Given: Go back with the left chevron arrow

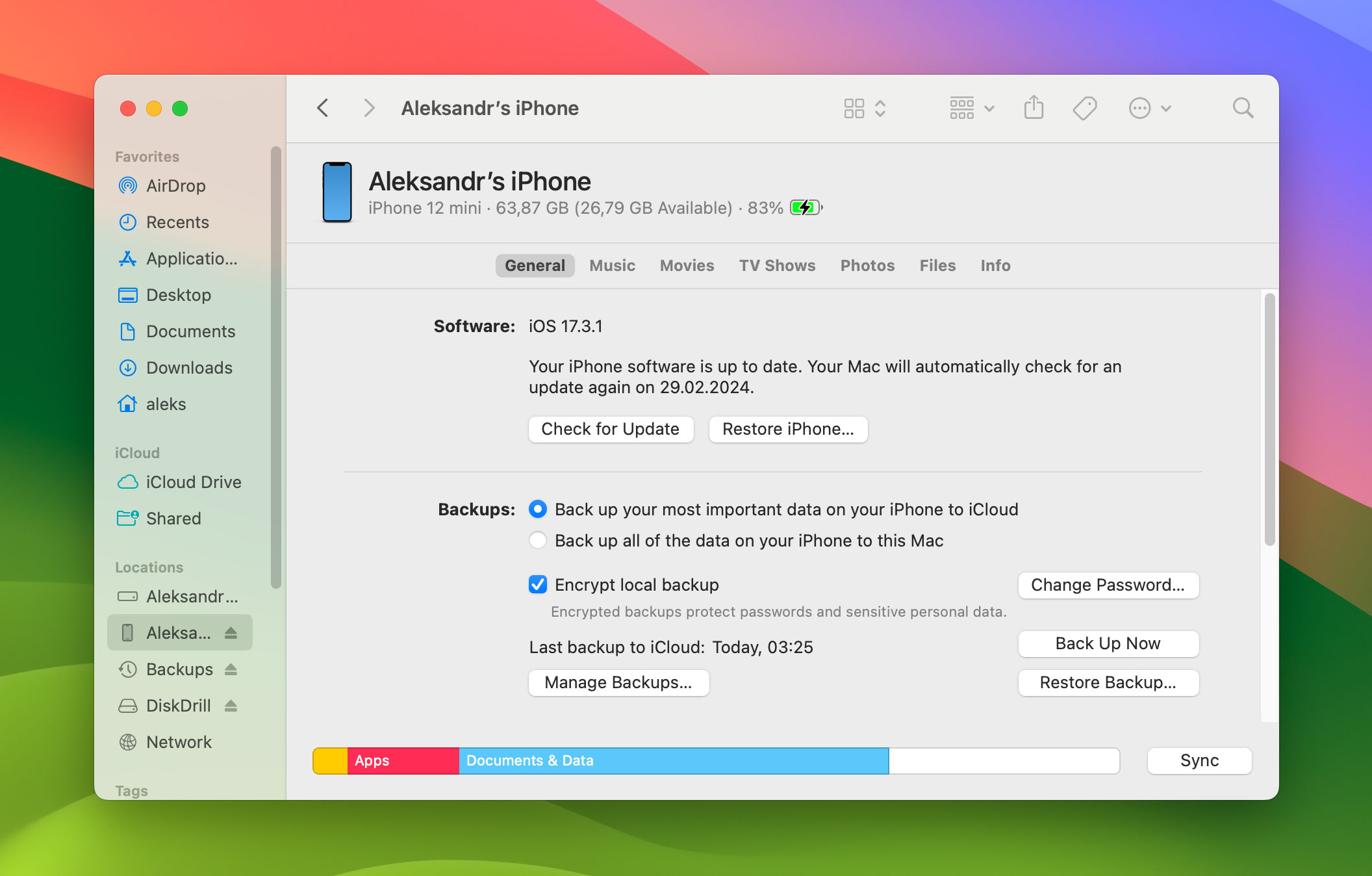Looking at the screenshot, I should coord(323,108).
